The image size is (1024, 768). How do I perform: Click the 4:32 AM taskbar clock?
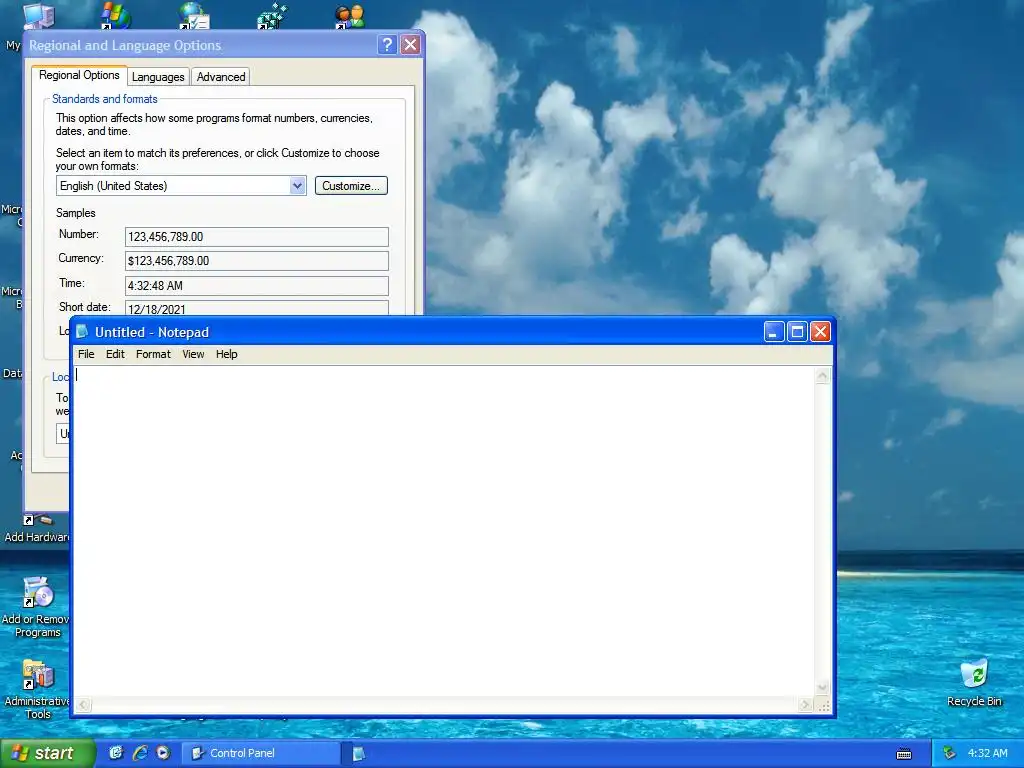[987, 753]
